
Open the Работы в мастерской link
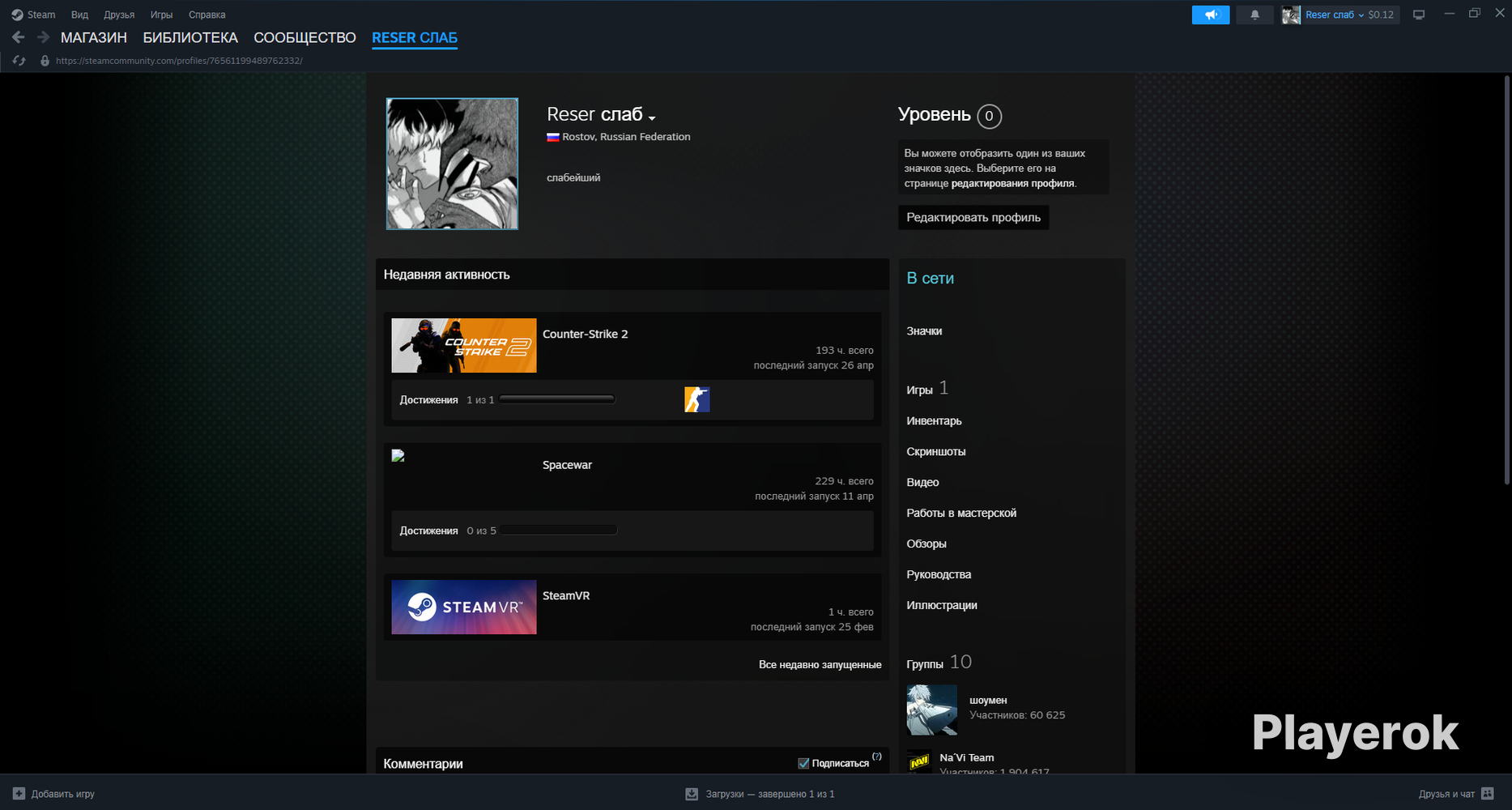961,514
